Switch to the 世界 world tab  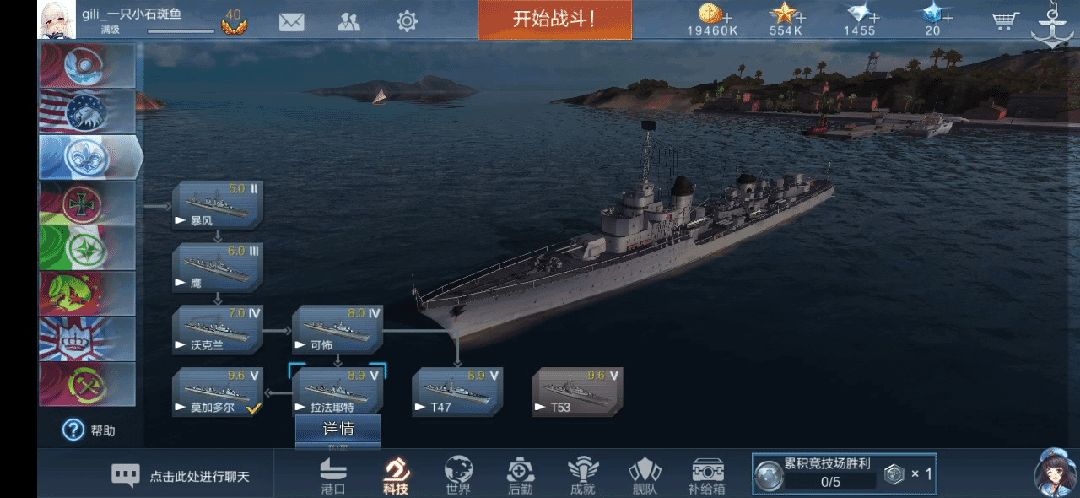457,475
